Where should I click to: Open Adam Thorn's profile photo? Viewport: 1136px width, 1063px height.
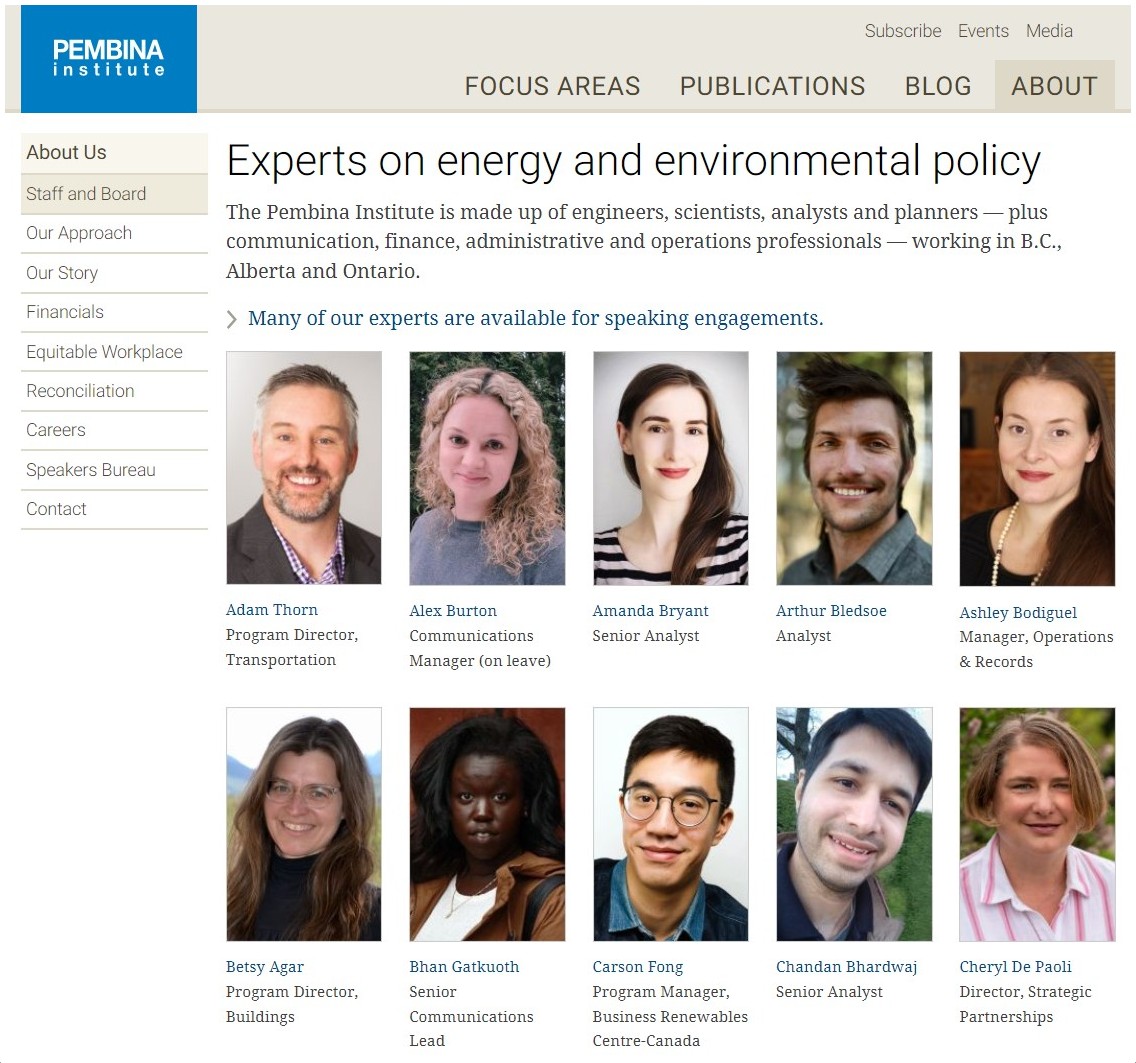(303, 467)
